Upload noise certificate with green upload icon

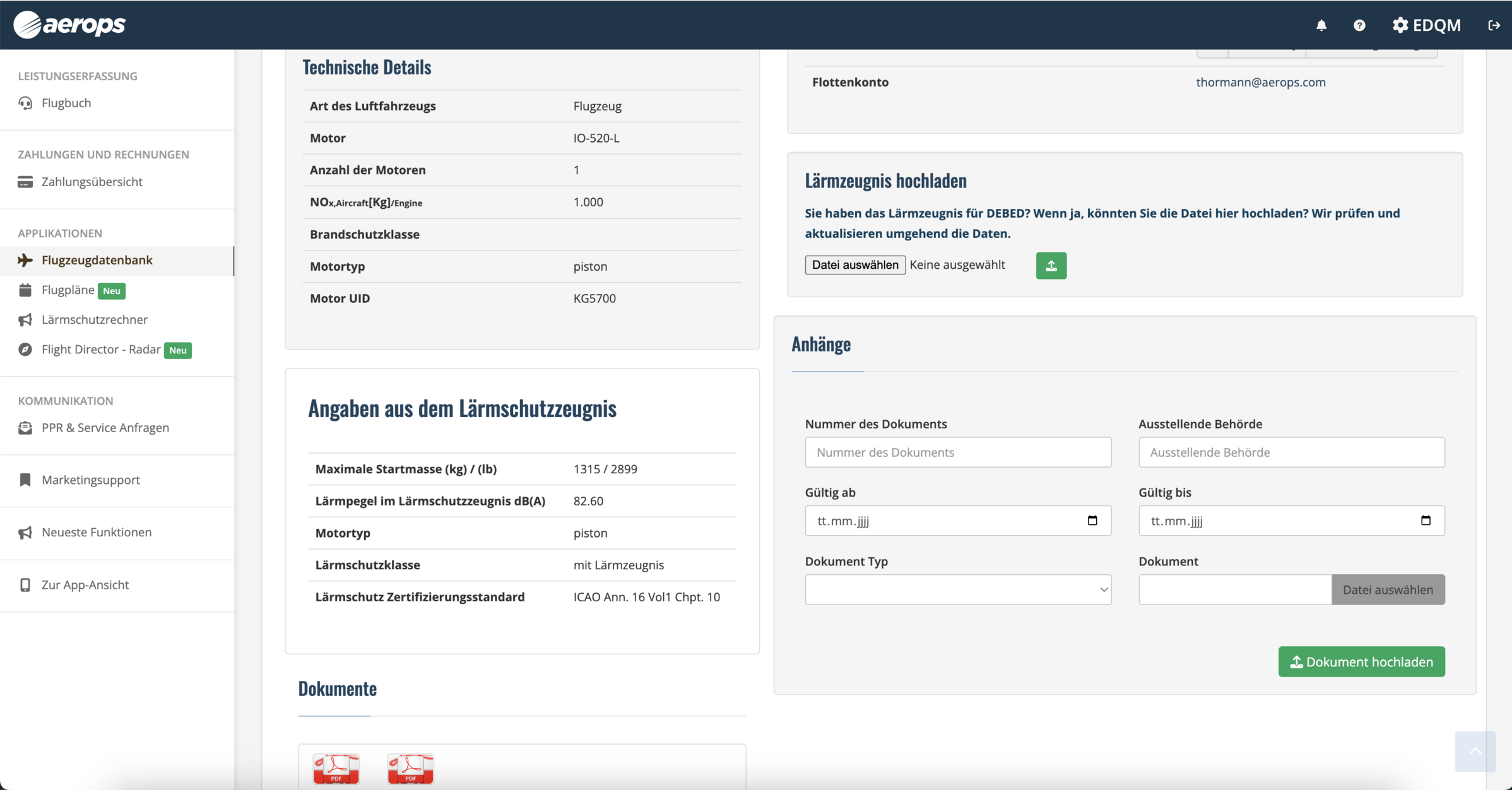(1051, 266)
